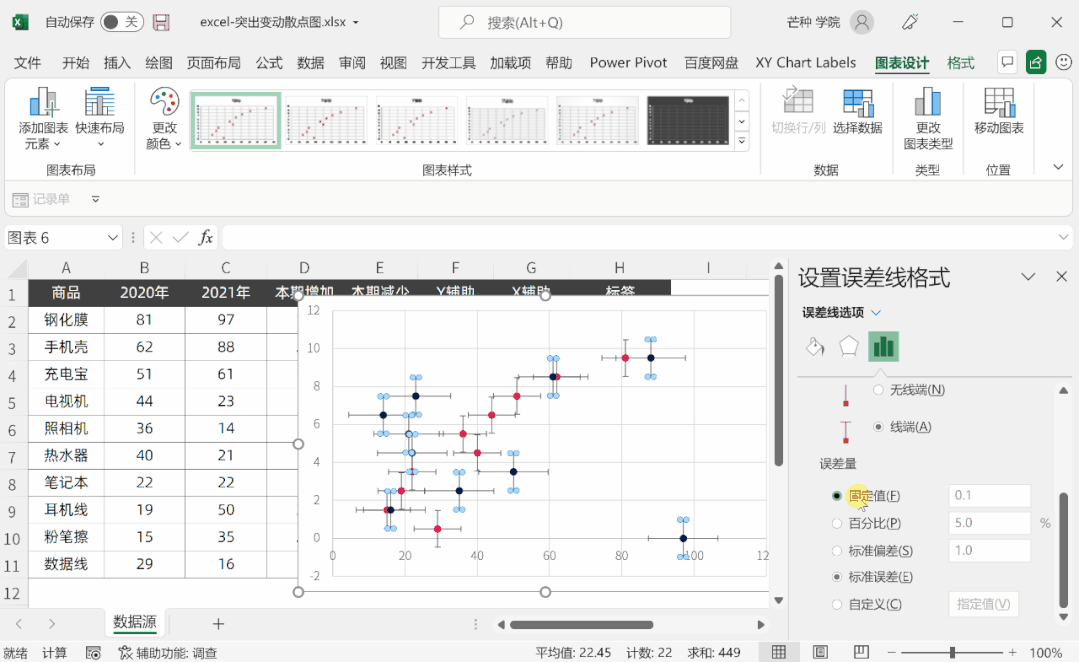
Task: Expand the Name Box dropdown showing 图表 6
Action: click(113, 238)
